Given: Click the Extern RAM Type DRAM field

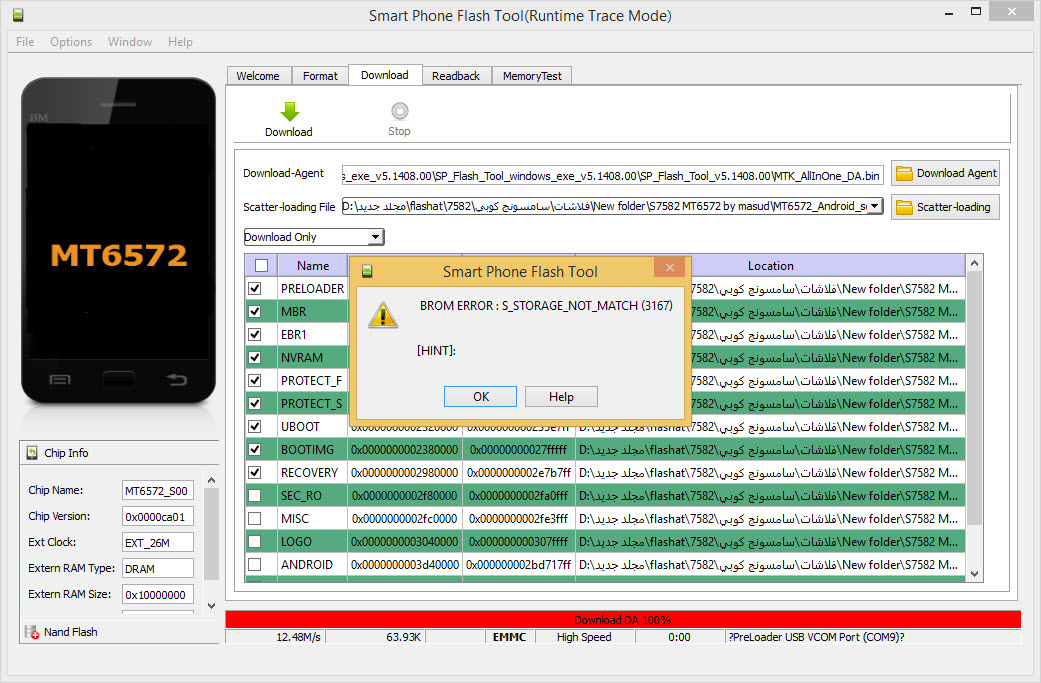Looking at the screenshot, I should [158, 568].
